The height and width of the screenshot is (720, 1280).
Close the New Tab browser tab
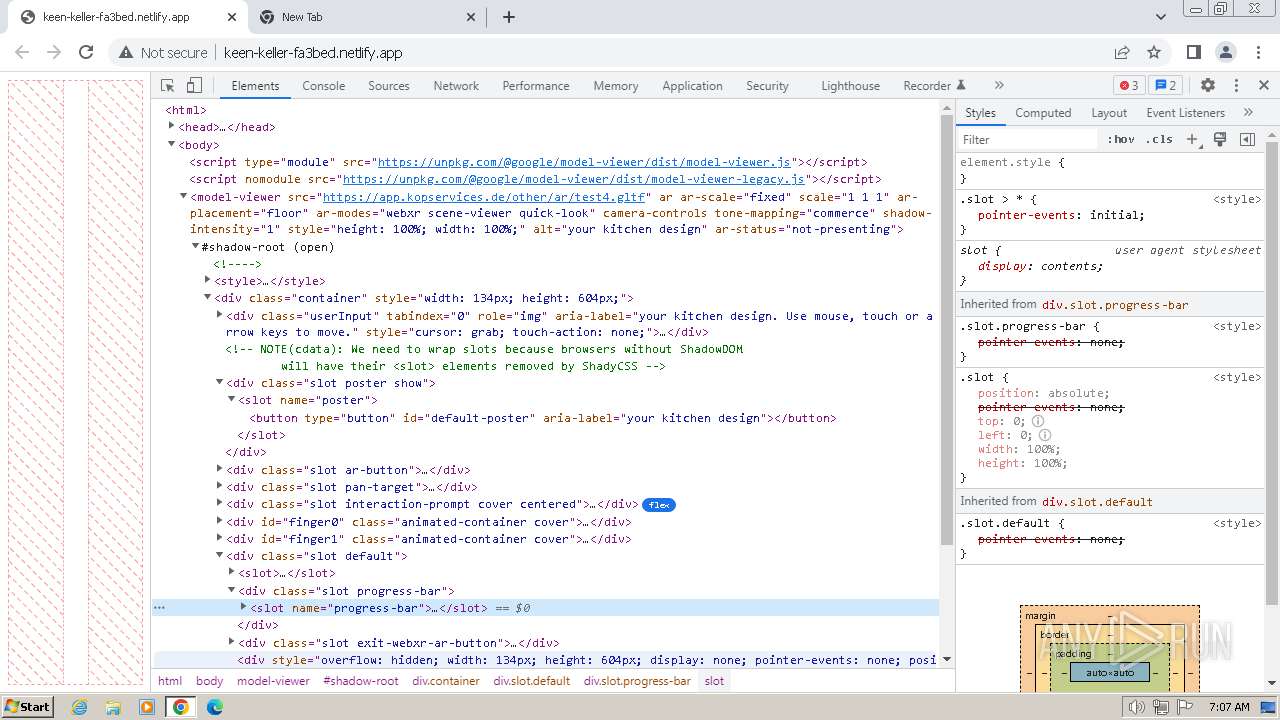click(472, 17)
